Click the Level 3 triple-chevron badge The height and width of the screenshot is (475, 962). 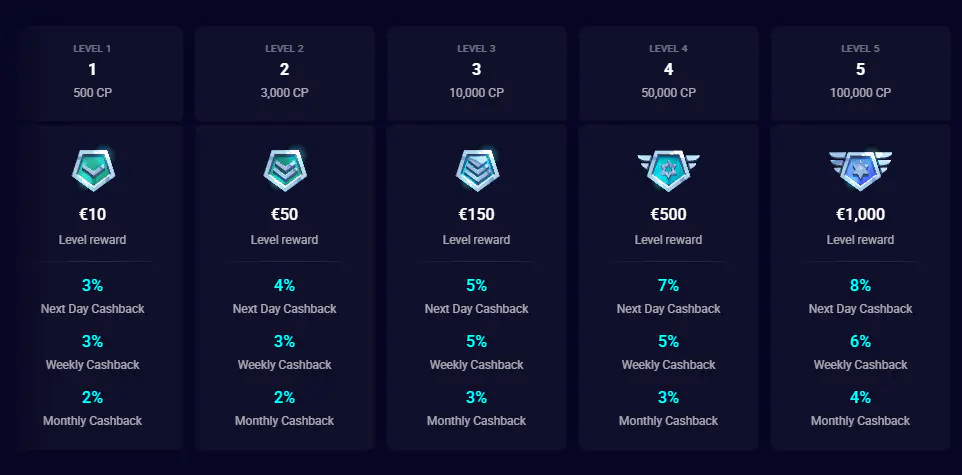click(477, 170)
